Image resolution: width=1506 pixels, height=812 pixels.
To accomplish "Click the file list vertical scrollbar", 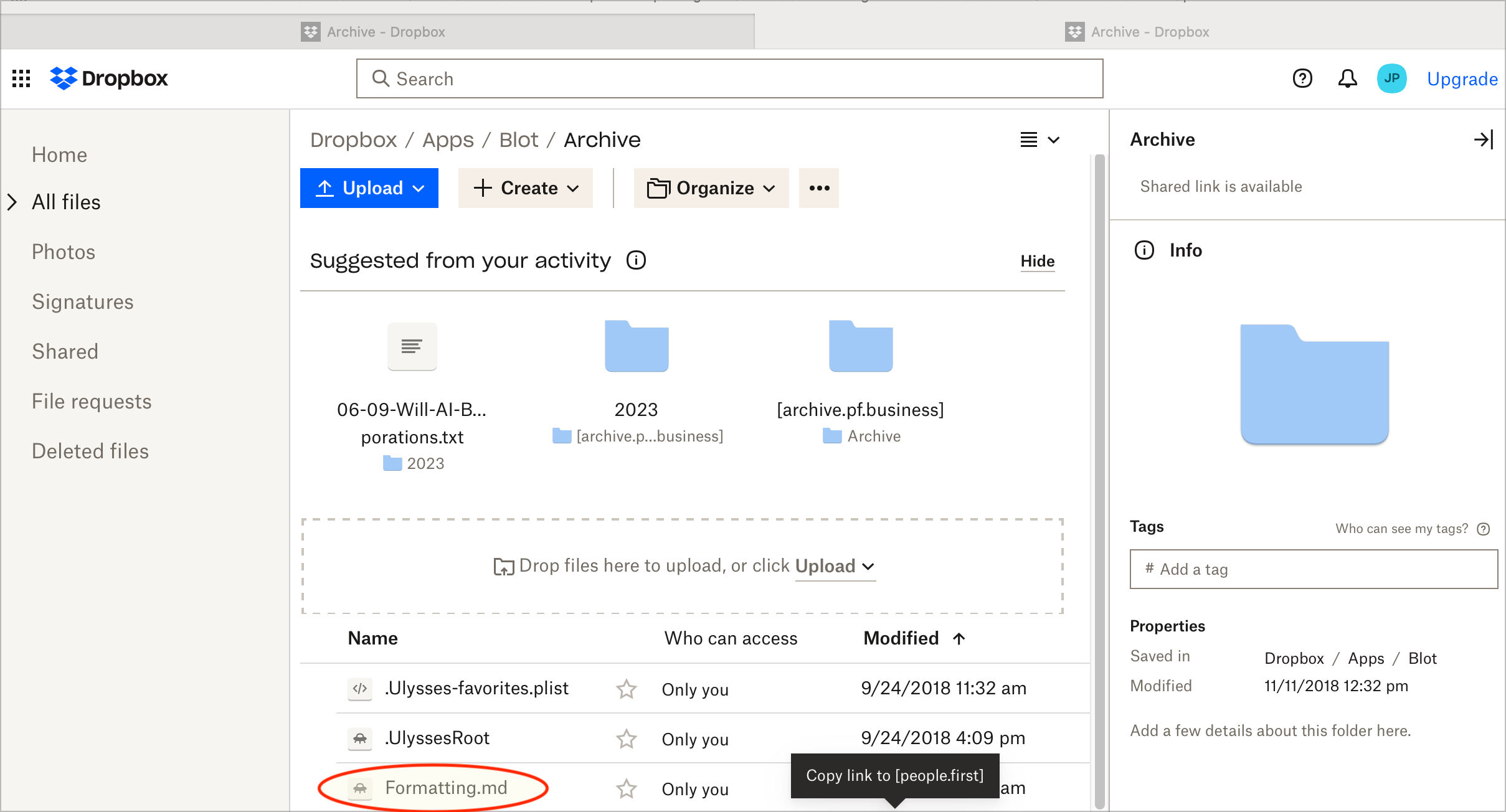I will click(1099, 481).
